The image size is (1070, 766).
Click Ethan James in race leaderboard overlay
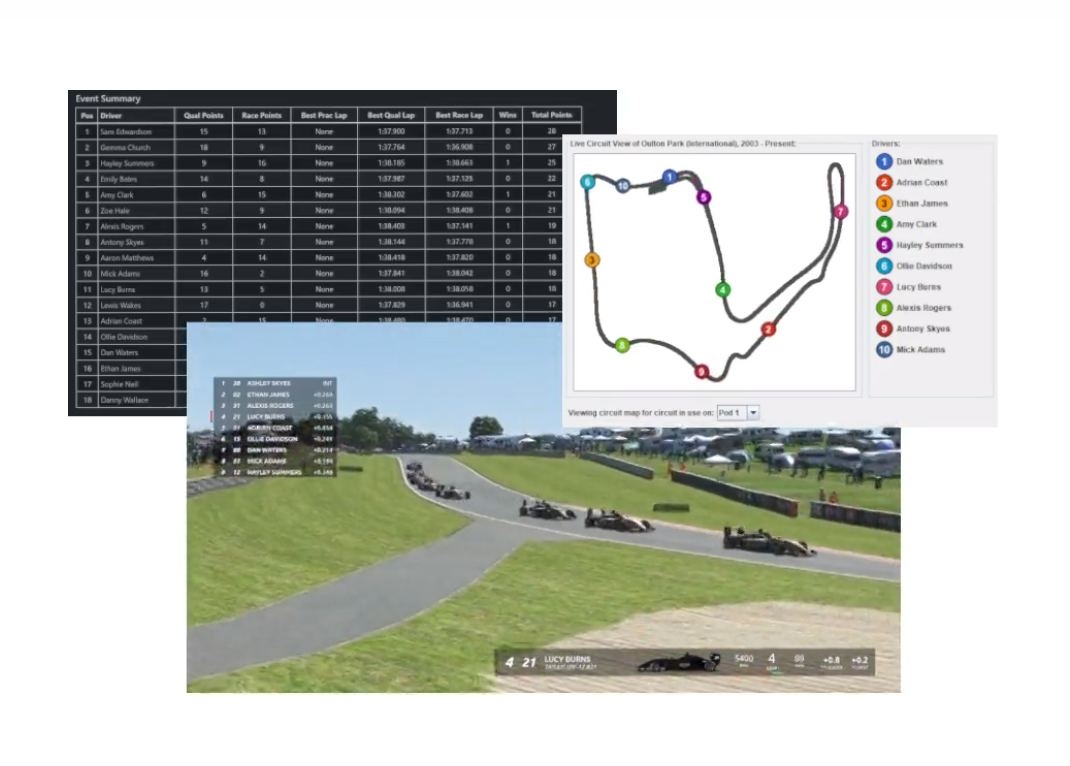(x=268, y=394)
